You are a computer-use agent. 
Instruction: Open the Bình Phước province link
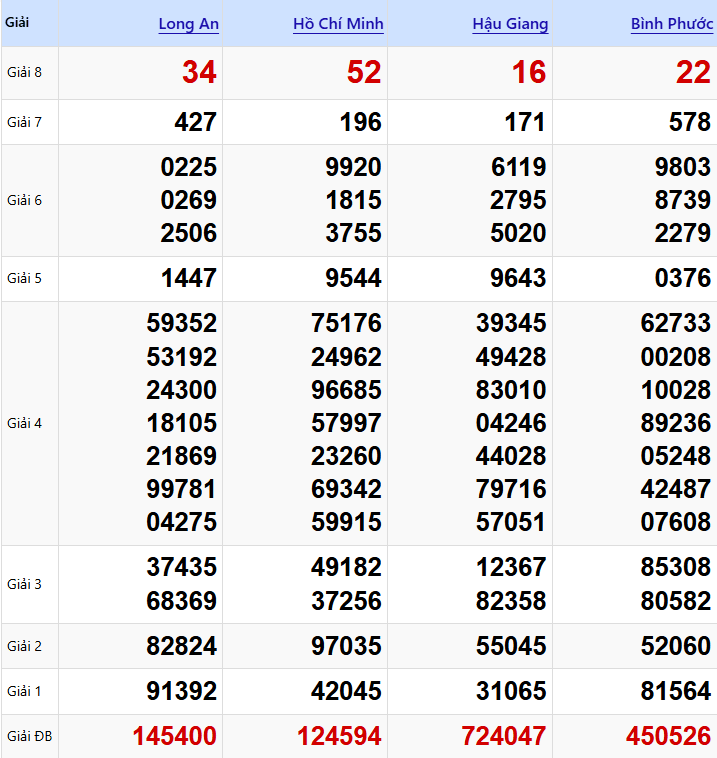coord(672,24)
